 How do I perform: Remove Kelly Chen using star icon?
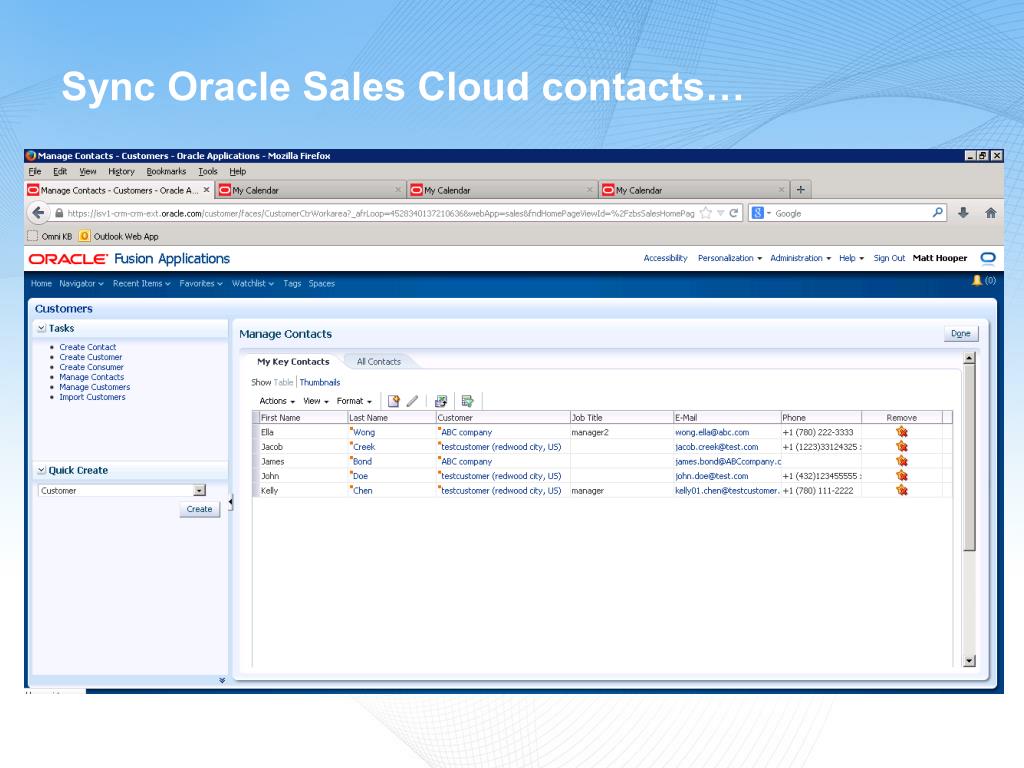902,490
